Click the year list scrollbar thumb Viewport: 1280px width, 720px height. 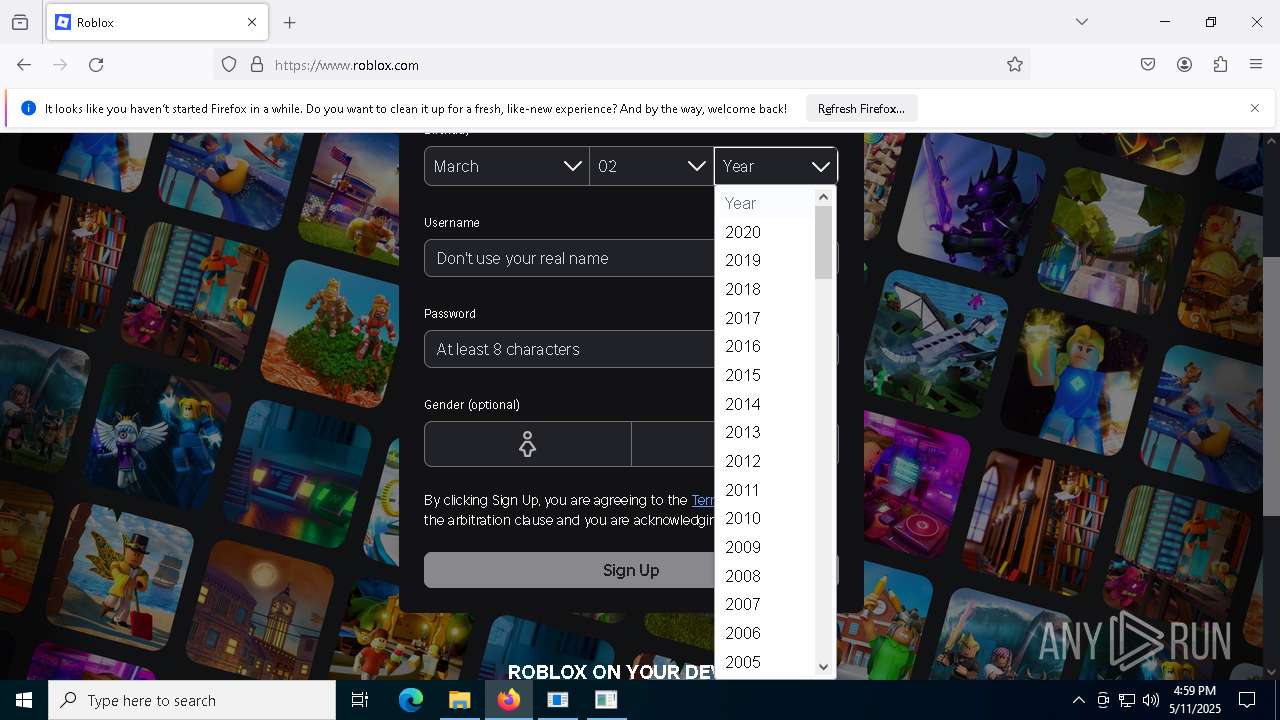point(824,242)
